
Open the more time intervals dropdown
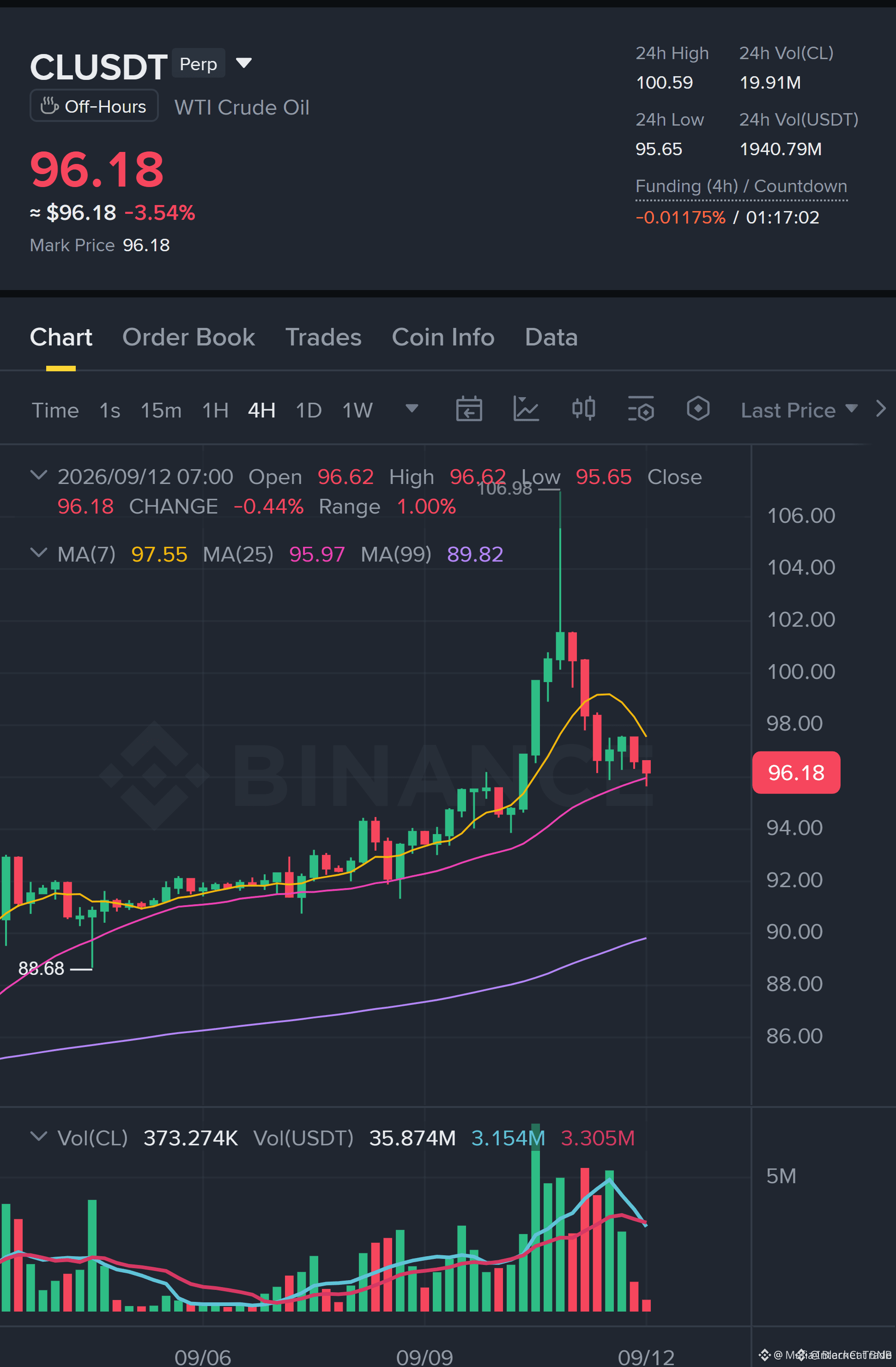pyautogui.click(x=412, y=409)
